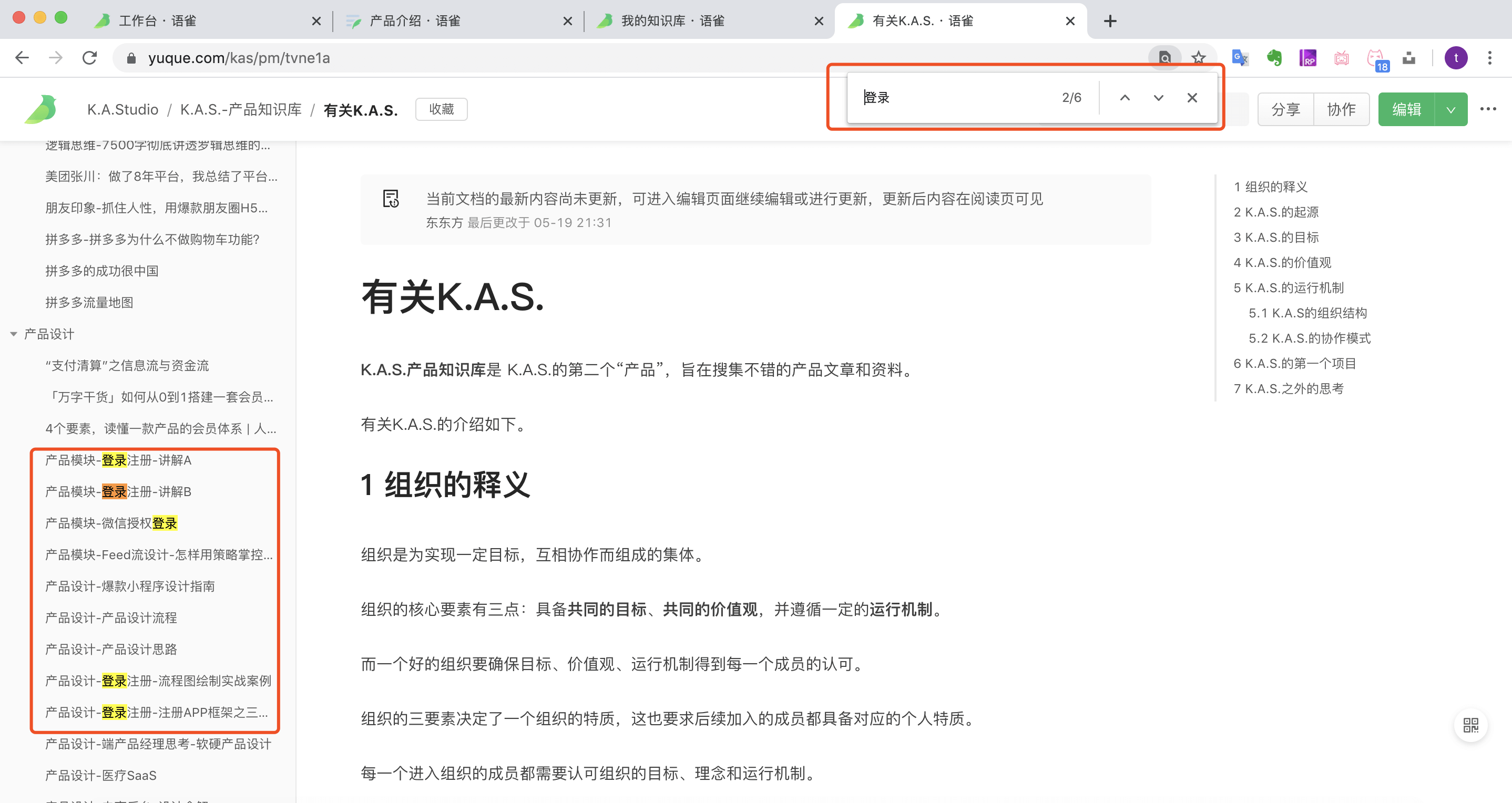The height and width of the screenshot is (803, 1512).
Task: Close the find-in-page bar
Action: 1192,97
